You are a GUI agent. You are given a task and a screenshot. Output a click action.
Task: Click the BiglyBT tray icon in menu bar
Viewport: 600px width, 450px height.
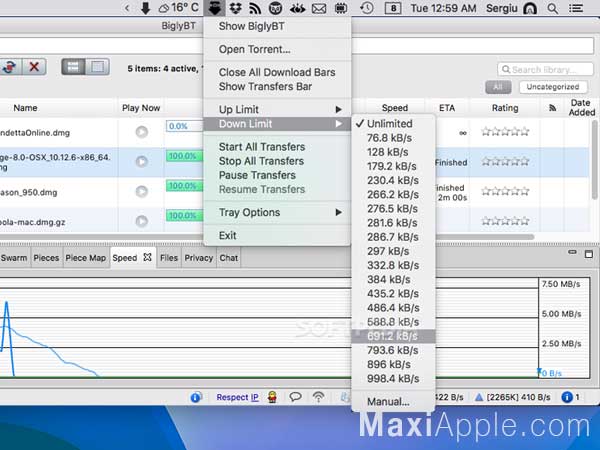(214, 8)
